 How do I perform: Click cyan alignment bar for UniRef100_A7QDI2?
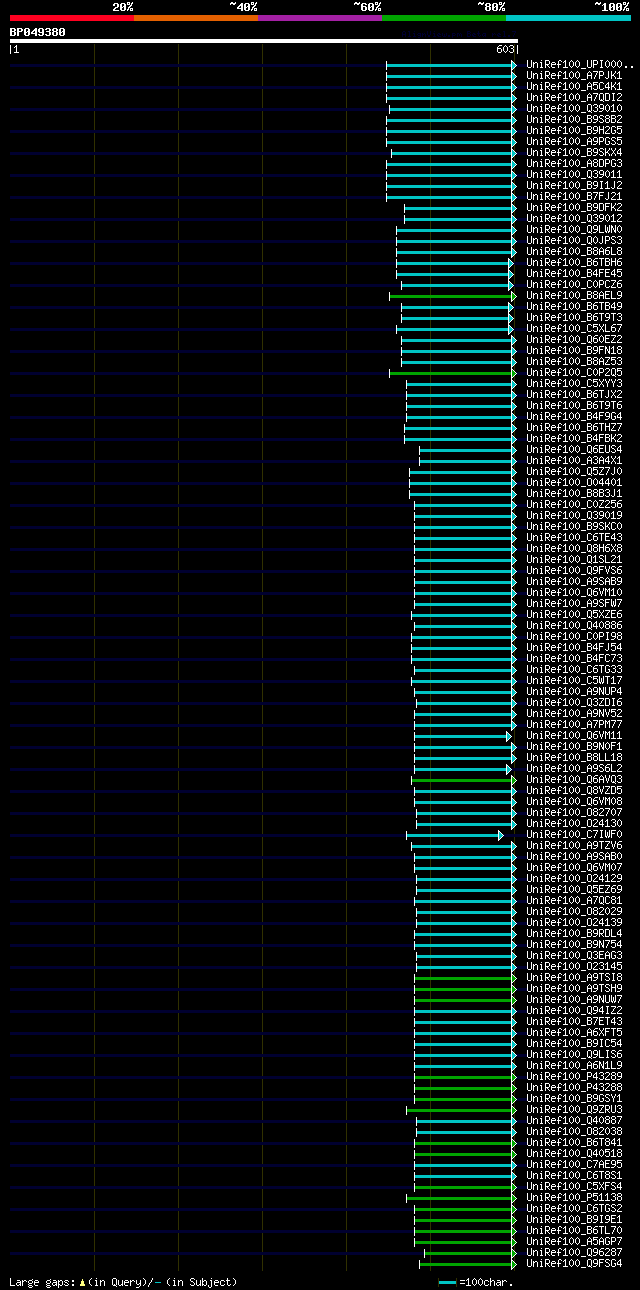[x=451, y=97]
